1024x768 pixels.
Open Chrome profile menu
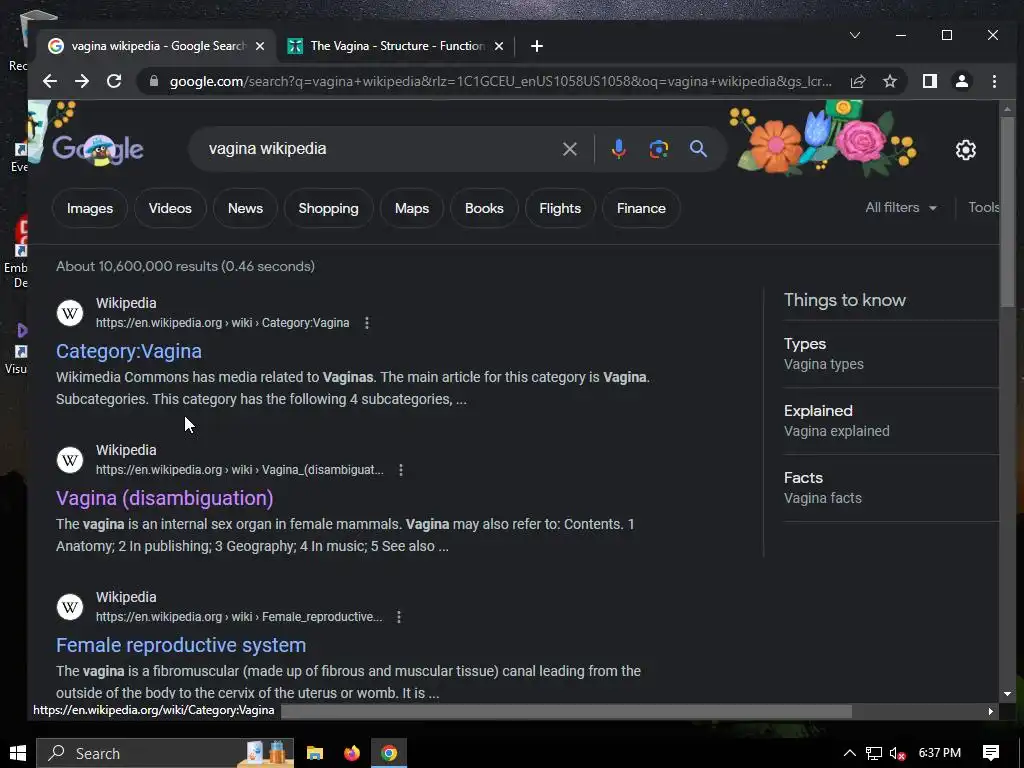(961, 81)
